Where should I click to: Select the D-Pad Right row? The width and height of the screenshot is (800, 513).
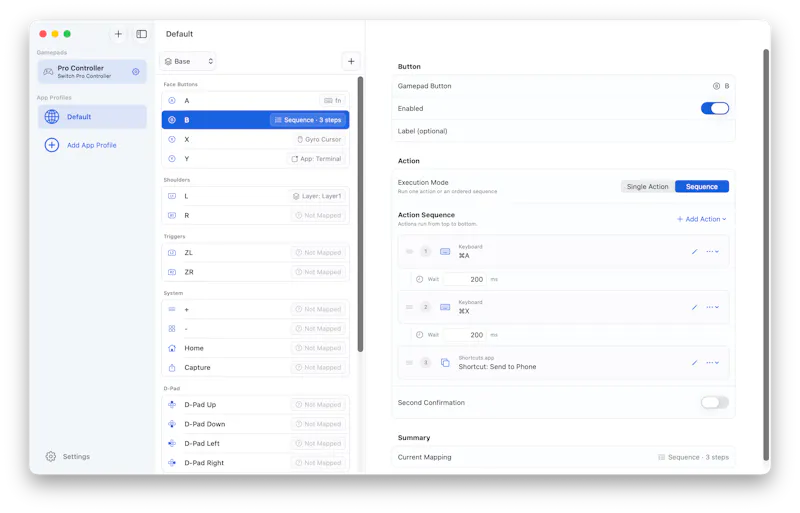point(255,463)
